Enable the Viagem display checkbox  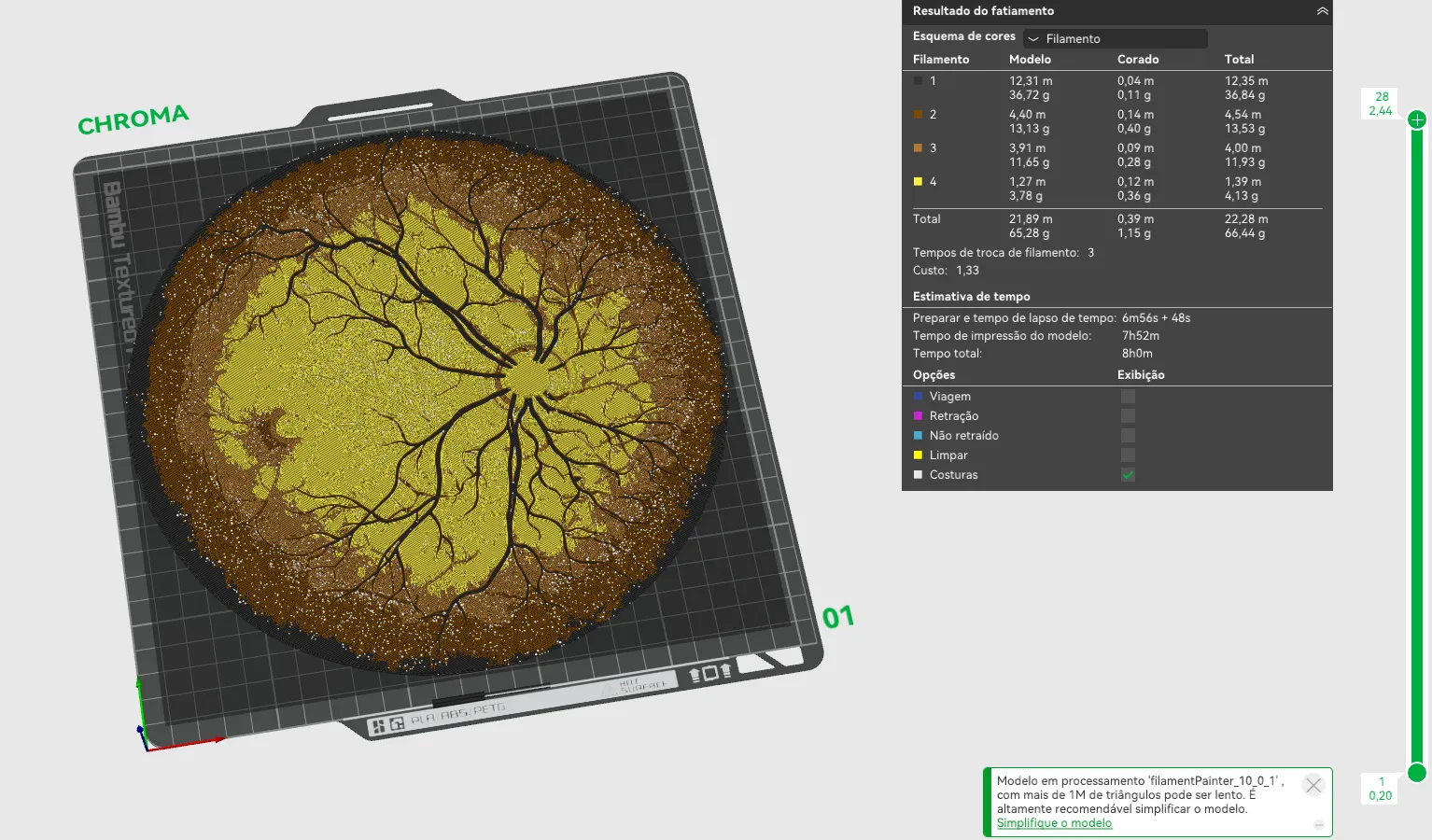pyautogui.click(x=1128, y=397)
